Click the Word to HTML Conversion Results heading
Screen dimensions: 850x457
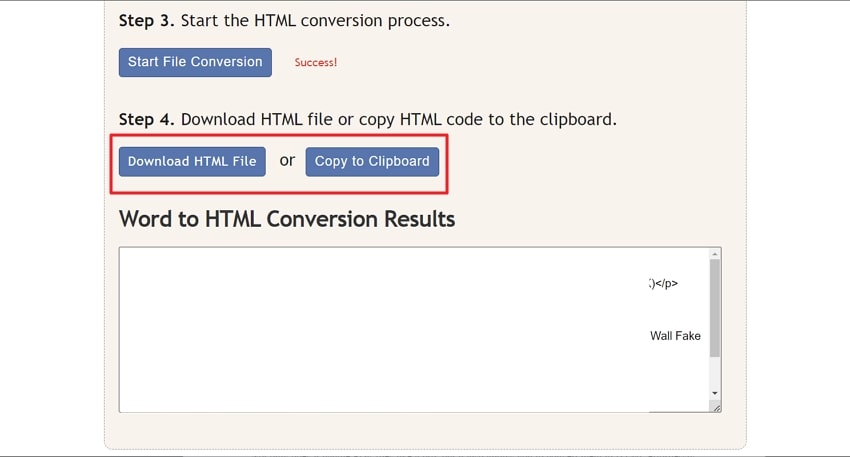tap(287, 218)
